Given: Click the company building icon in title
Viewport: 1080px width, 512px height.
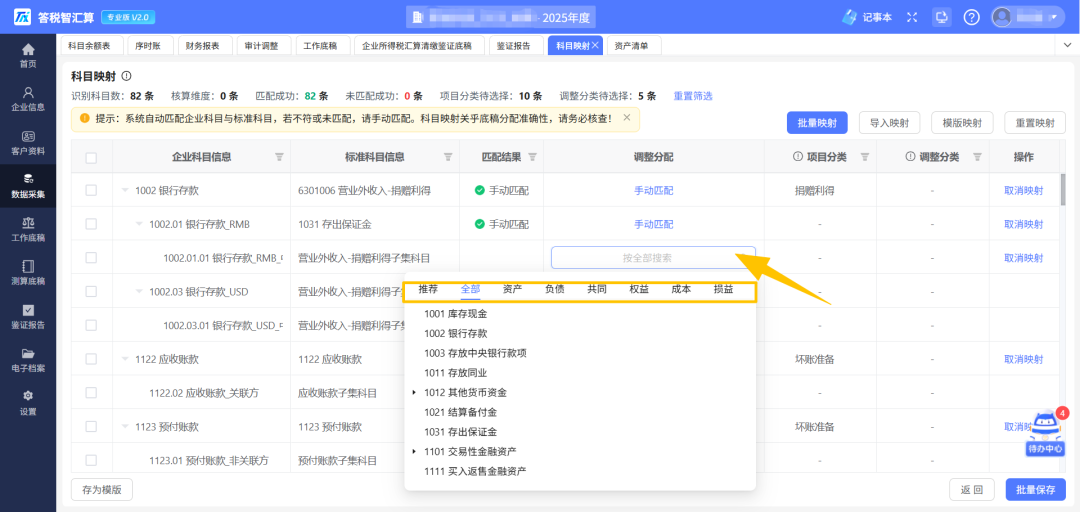Looking at the screenshot, I should (417, 17).
